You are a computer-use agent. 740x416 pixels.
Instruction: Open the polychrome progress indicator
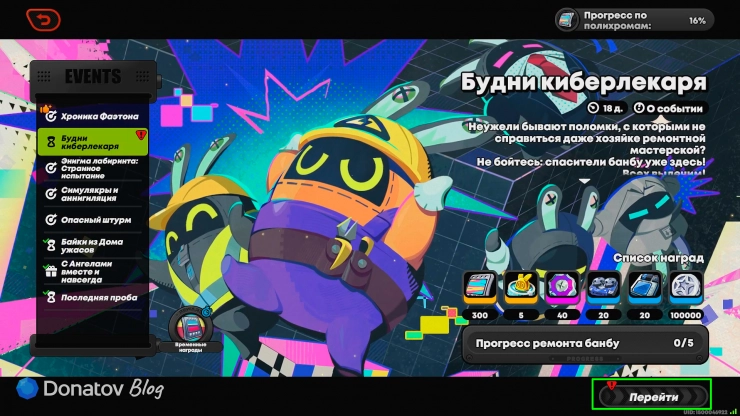coord(634,20)
